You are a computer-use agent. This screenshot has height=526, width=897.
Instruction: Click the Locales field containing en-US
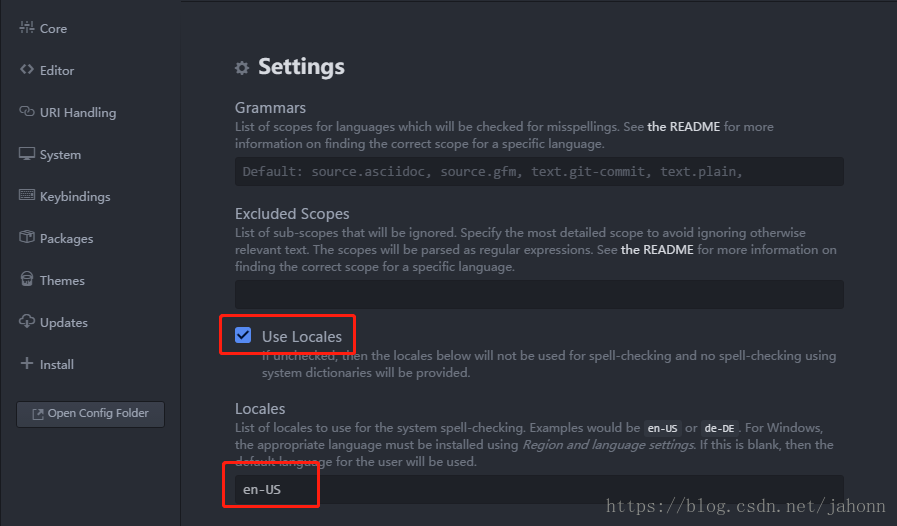tap(539, 489)
